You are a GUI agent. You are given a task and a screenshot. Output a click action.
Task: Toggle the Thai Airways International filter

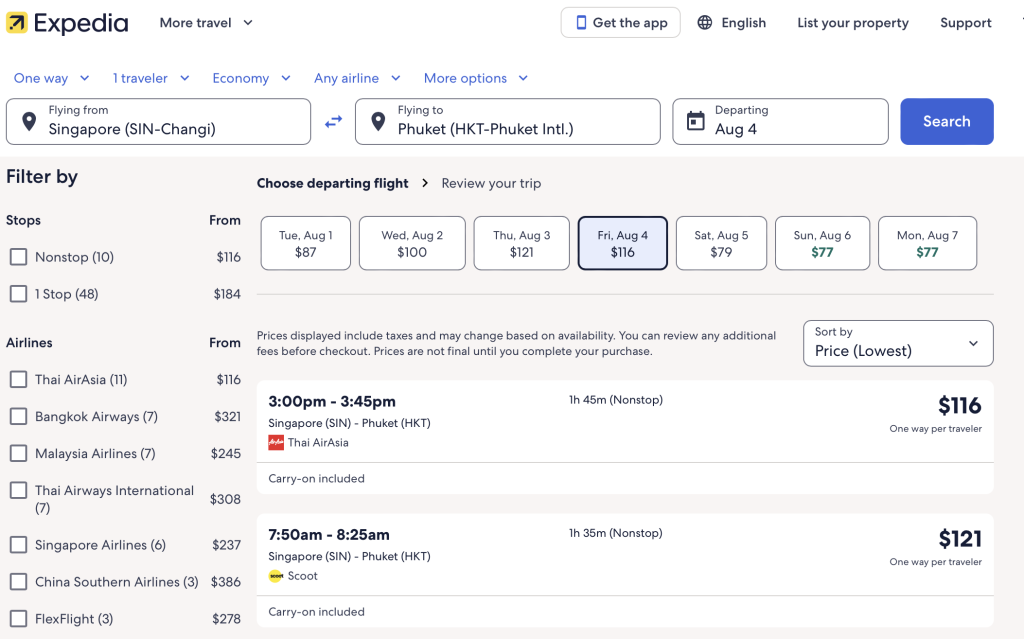pyautogui.click(x=18, y=491)
